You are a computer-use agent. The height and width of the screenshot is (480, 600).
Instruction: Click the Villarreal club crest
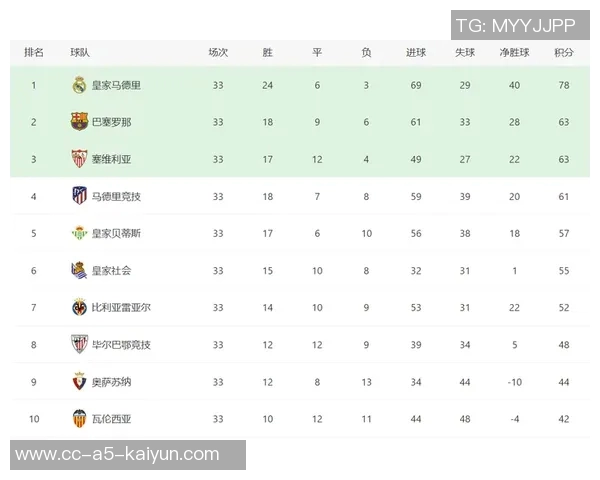[80, 307]
